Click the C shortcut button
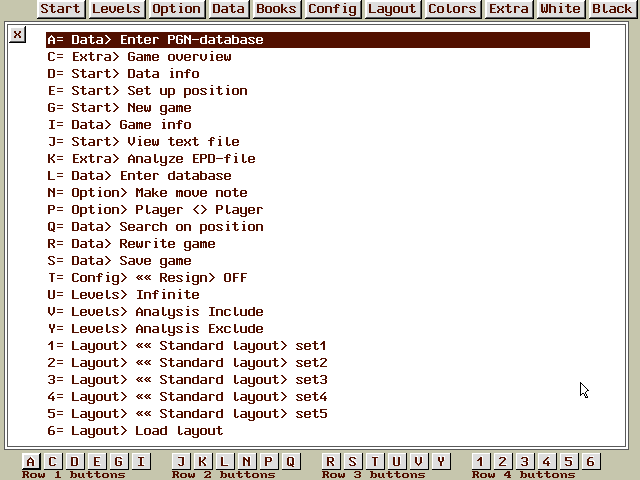 [x=52, y=461]
